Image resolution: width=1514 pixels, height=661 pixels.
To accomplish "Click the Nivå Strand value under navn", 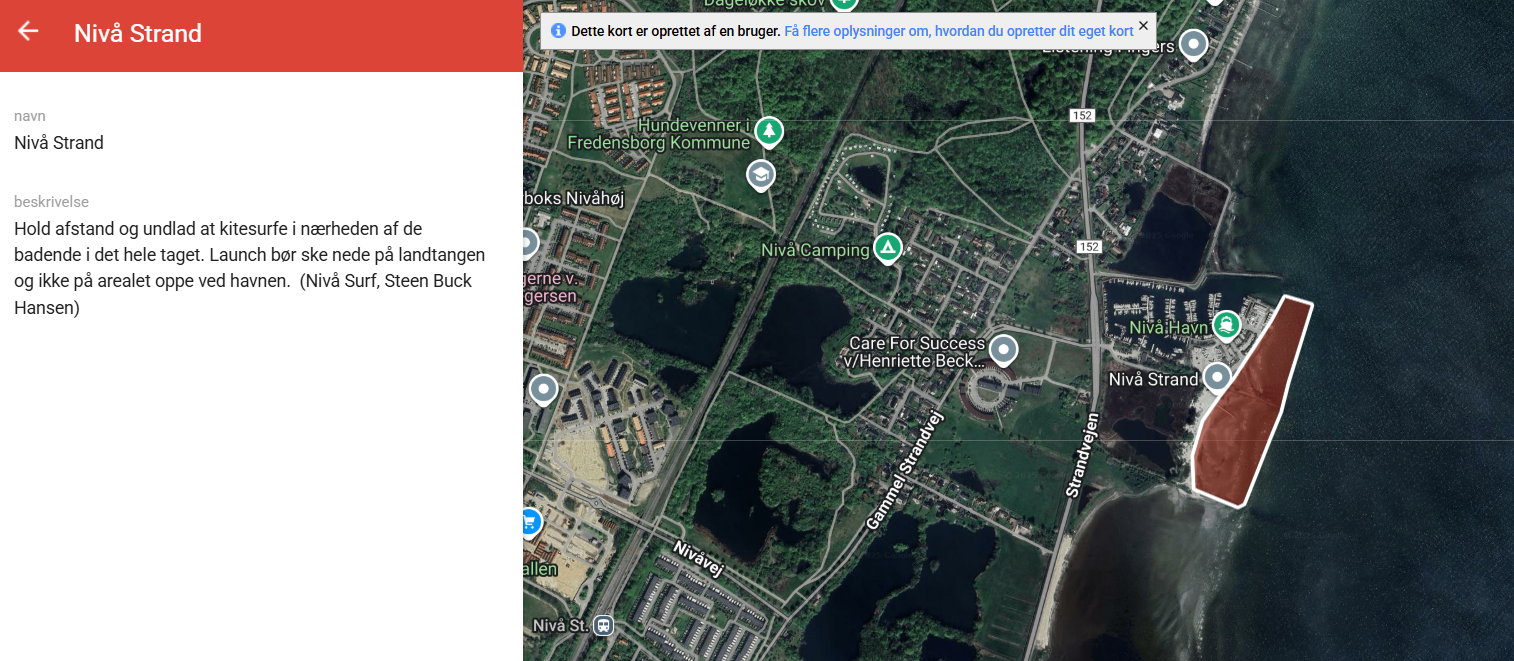I will tap(59, 143).
